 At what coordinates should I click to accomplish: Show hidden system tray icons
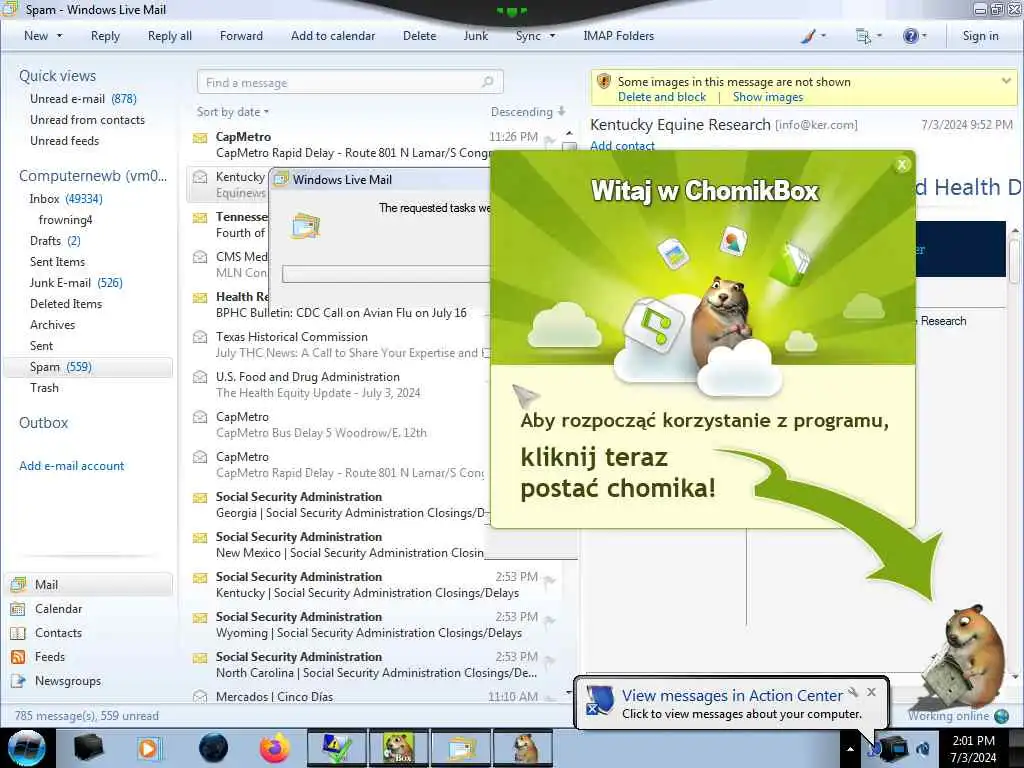850,749
